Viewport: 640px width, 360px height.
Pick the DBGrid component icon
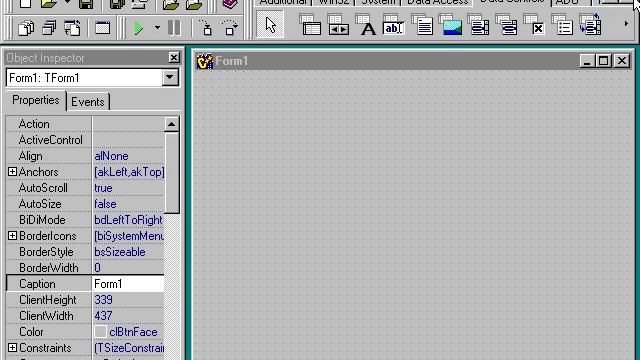pos(311,24)
